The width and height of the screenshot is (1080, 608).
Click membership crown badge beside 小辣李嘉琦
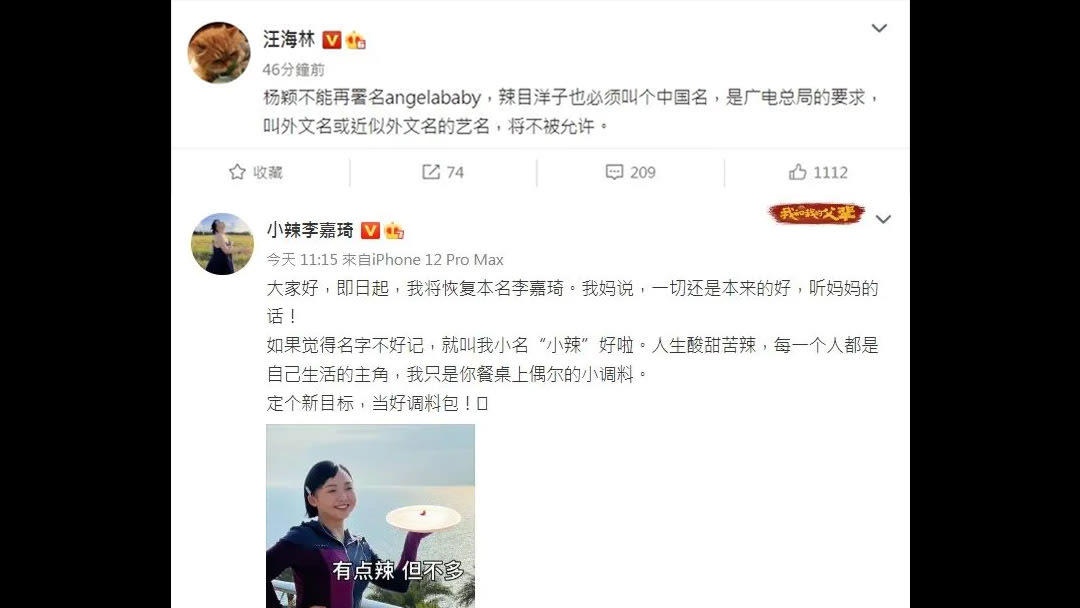[x=394, y=231]
